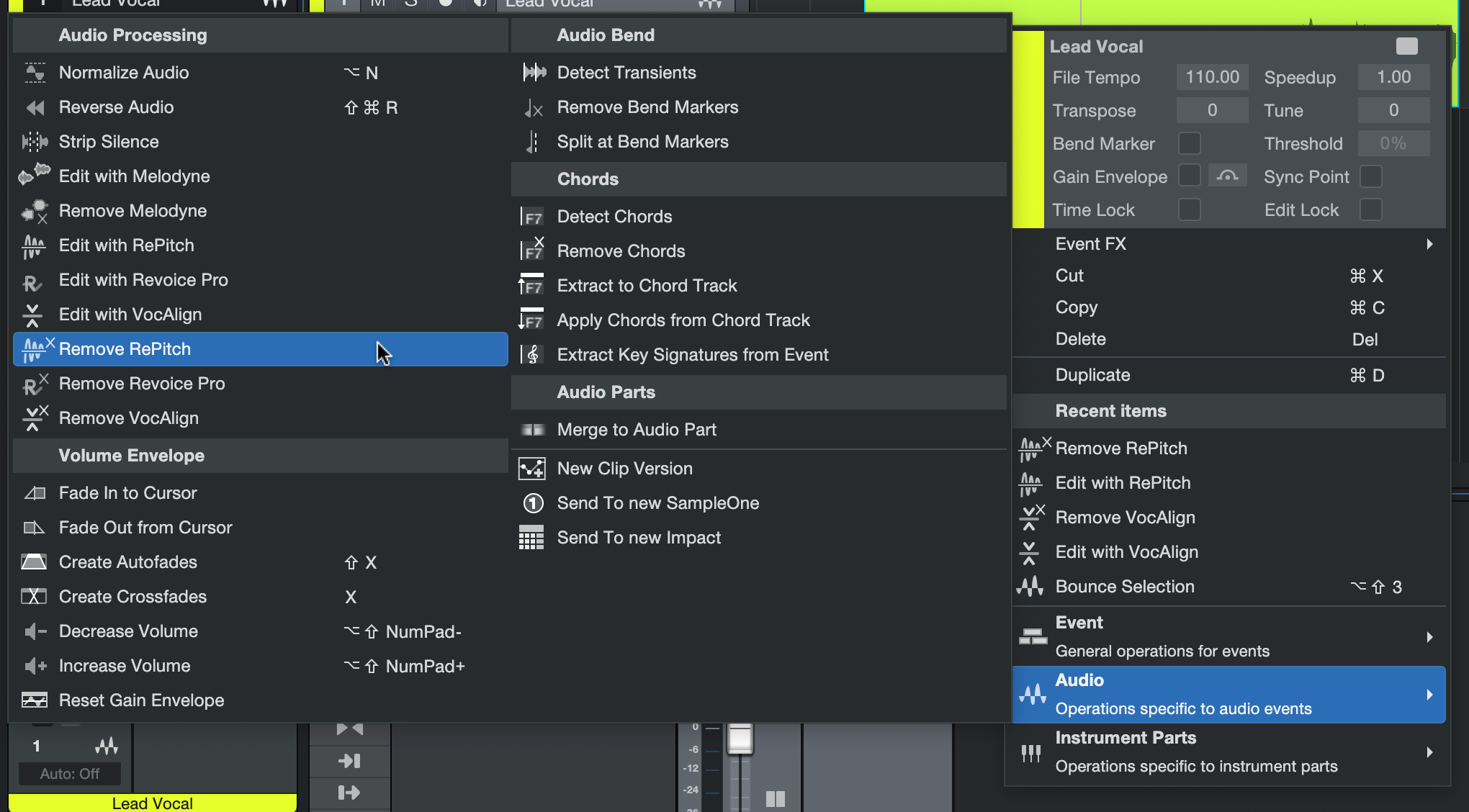This screenshot has width=1469, height=812.
Task: Click the File Tempo value field
Action: [1212, 77]
